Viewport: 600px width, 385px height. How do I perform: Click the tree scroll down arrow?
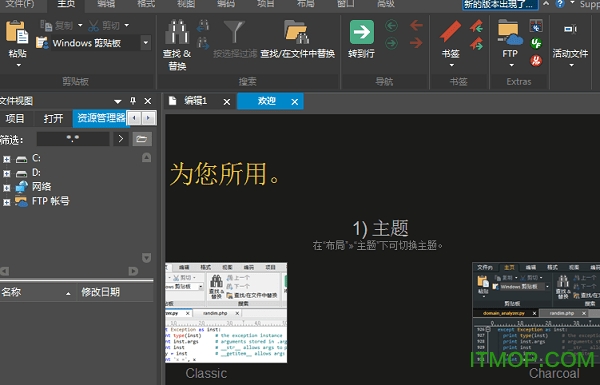146,258
